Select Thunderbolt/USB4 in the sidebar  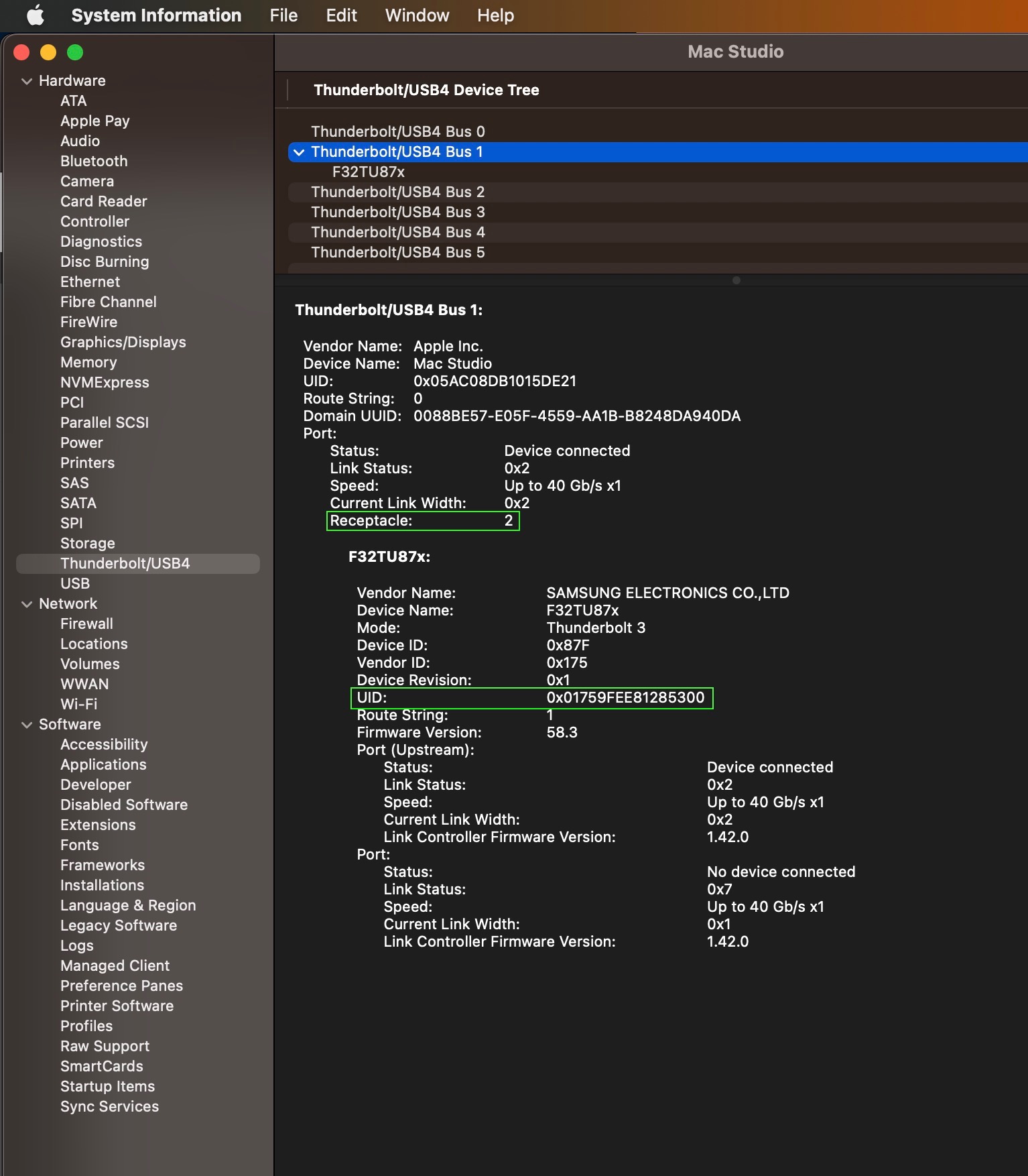coord(138,563)
